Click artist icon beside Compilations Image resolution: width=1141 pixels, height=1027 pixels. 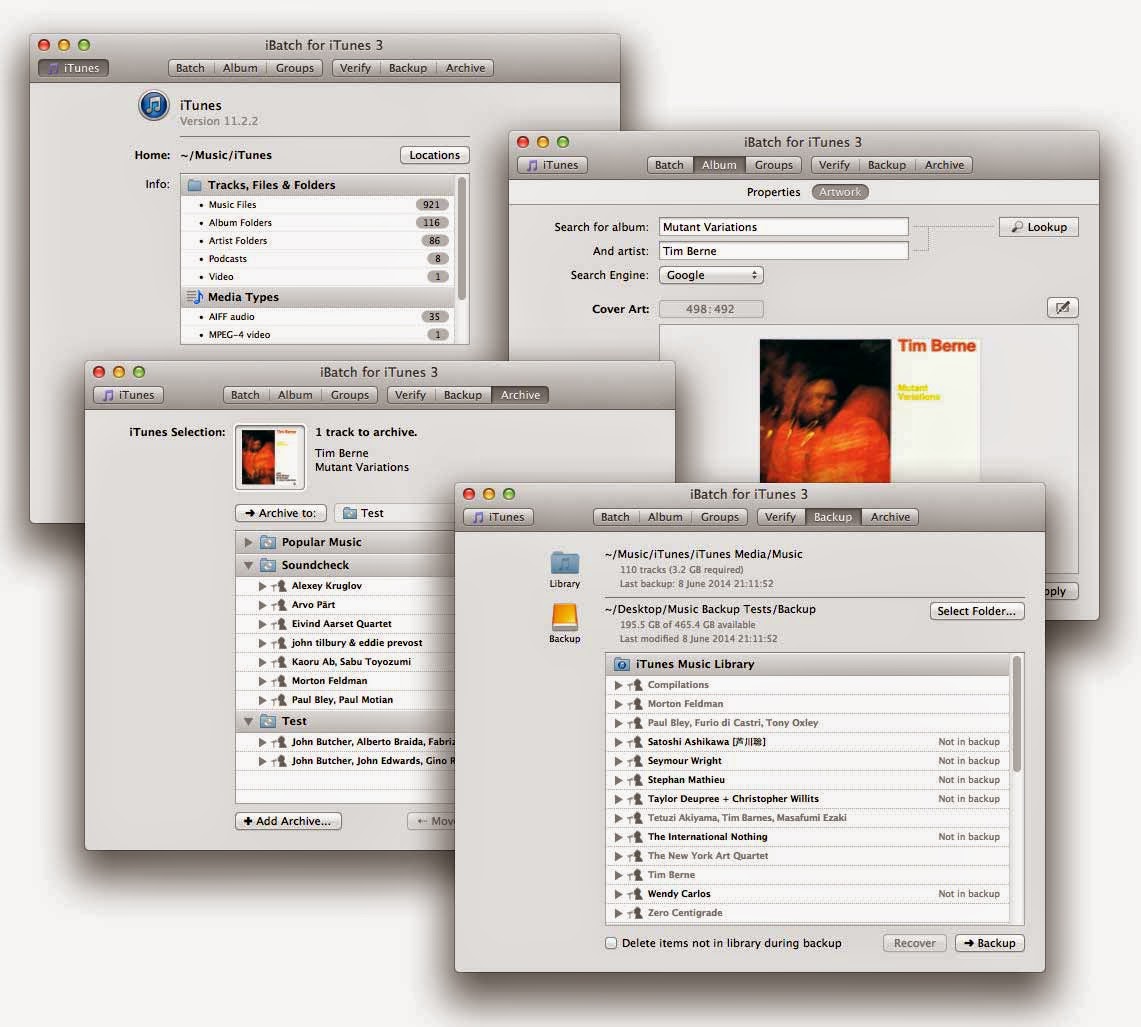[x=635, y=685]
